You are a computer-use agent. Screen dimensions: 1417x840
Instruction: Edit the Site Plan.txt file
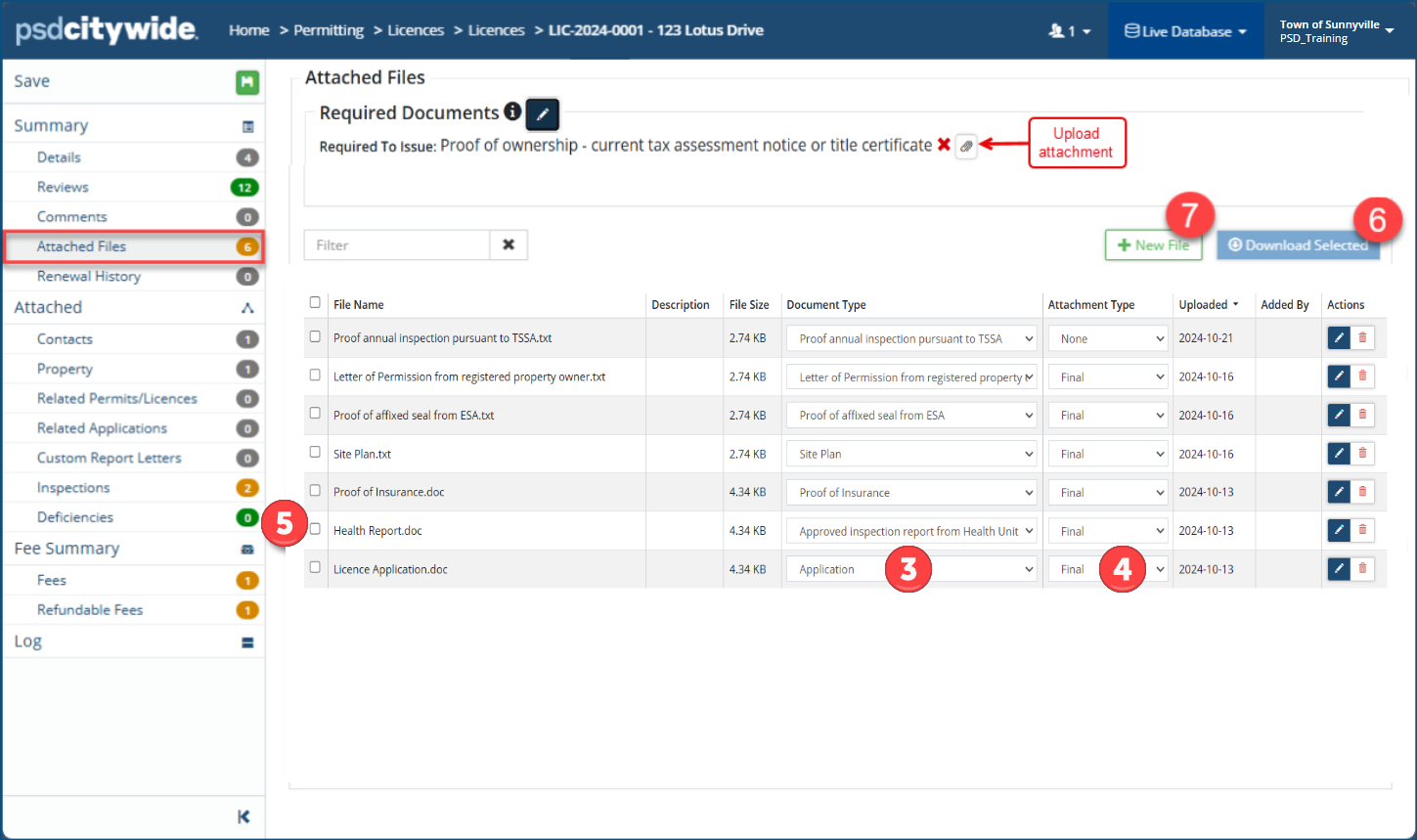tap(1339, 453)
